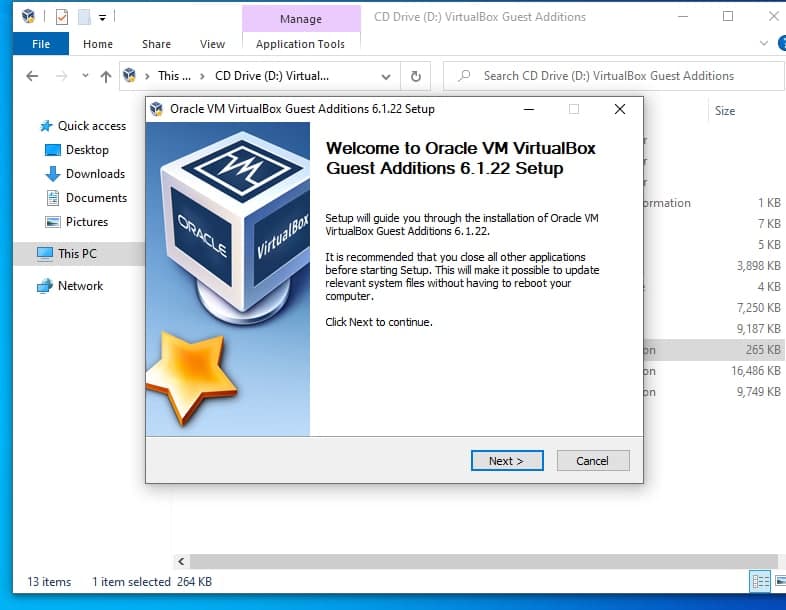
Task: Click the Quick access star icon
Action: [x=46, y=126]
